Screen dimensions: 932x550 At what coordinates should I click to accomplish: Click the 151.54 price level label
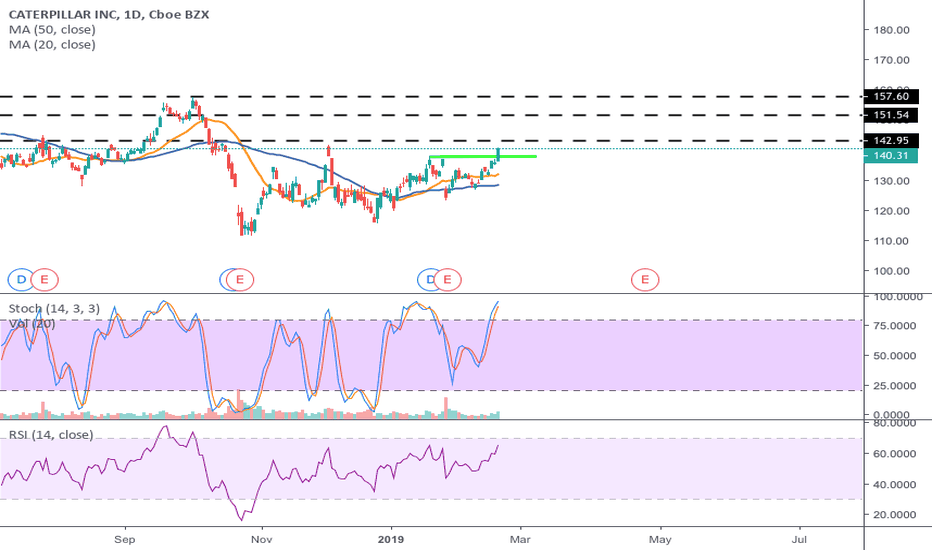(891, 115)
